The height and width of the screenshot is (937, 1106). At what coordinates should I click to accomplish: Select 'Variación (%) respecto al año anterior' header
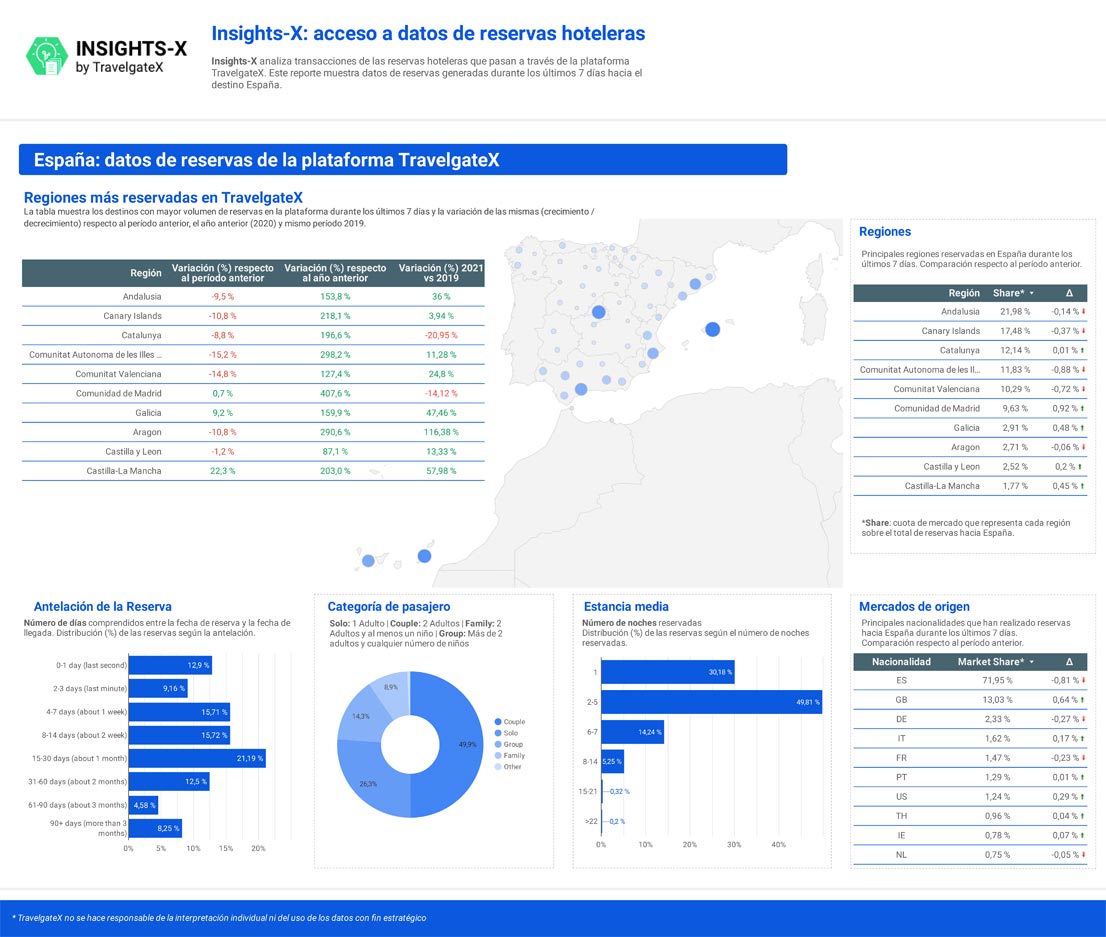335,273
